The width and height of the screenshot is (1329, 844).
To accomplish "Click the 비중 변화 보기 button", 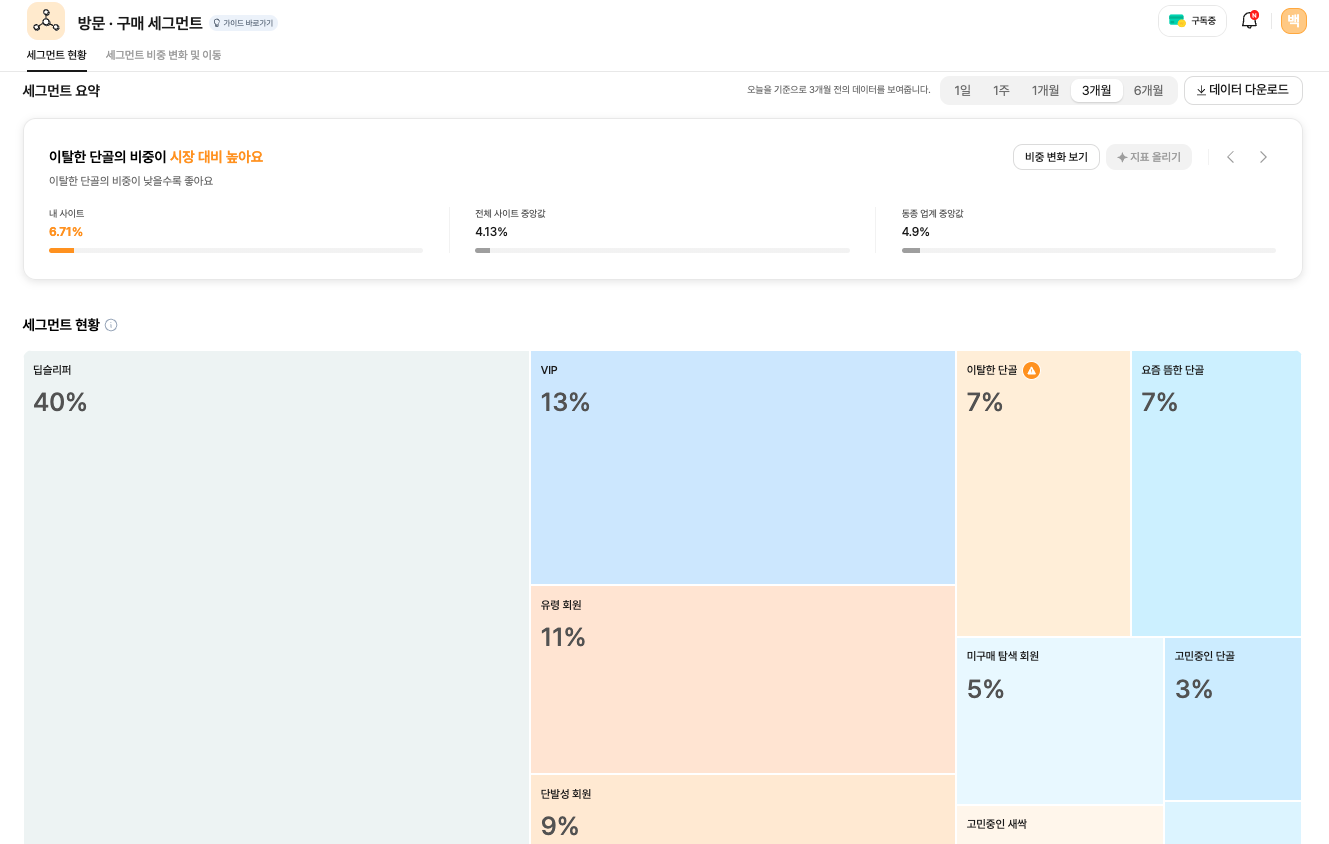I will click(x=1056, y=156).
